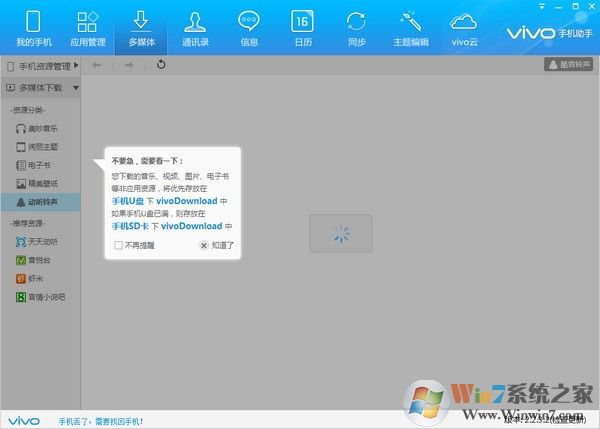Open the 通讯录 contacts section
The image size is (600, 429).
[x=194, y=29]
